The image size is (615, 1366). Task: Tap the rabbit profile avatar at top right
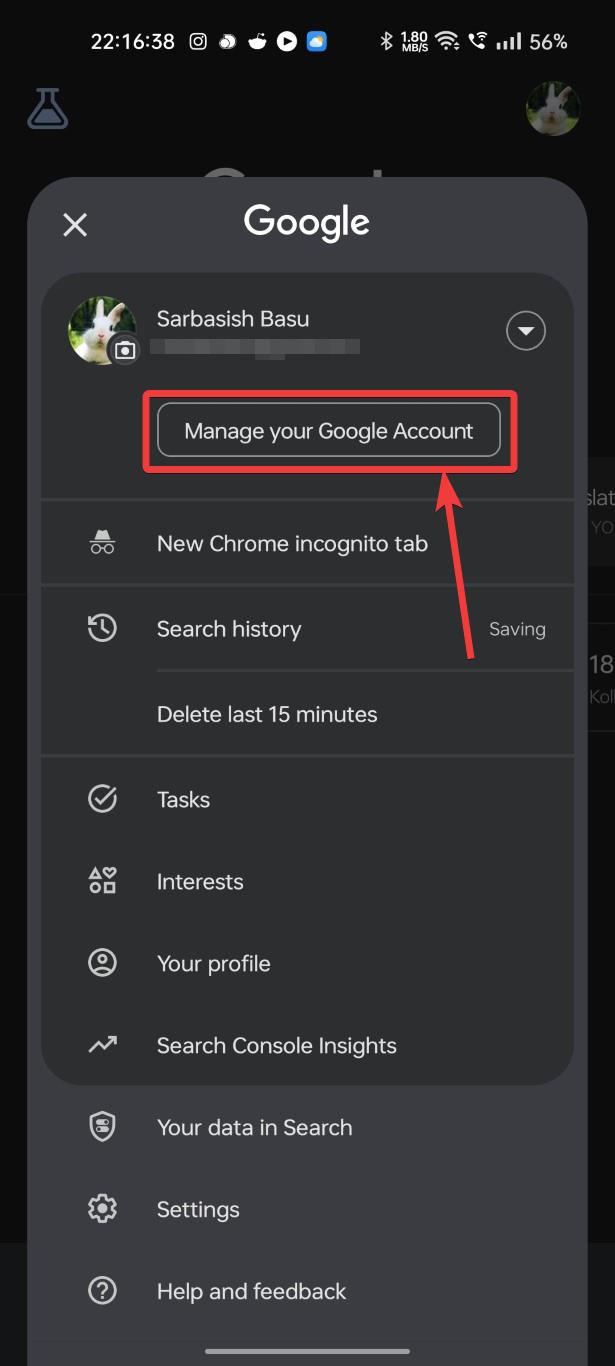(553, 108)
